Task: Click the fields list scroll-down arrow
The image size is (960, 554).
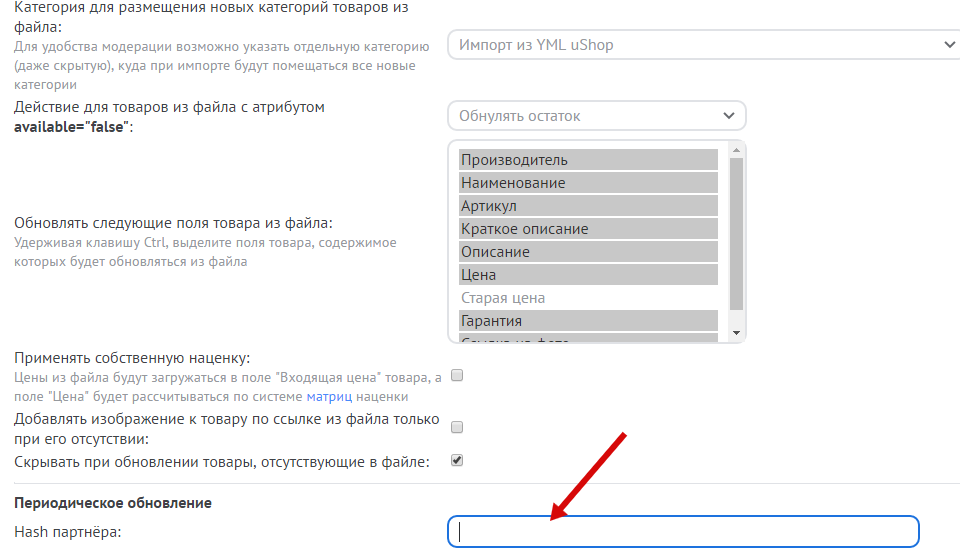Action: point(736,333)
